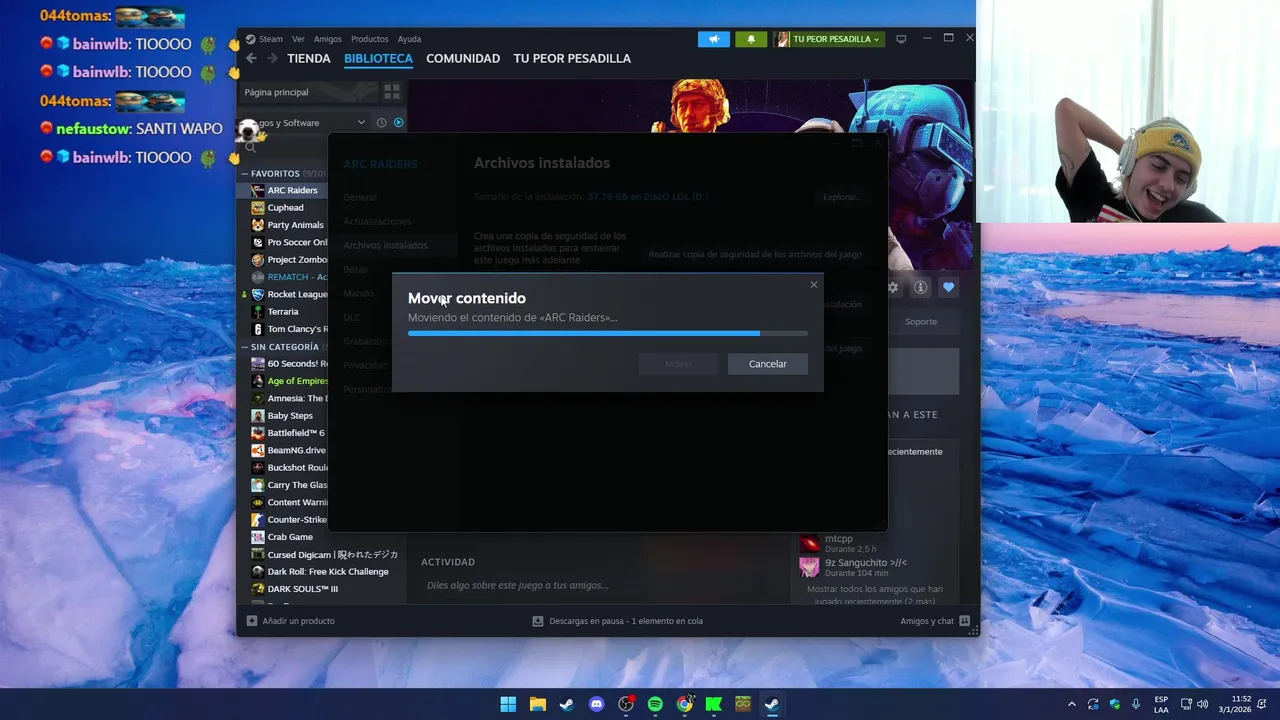Open the Soporte tab
The height and width of the screenshot is (720, 1280).
921,322
